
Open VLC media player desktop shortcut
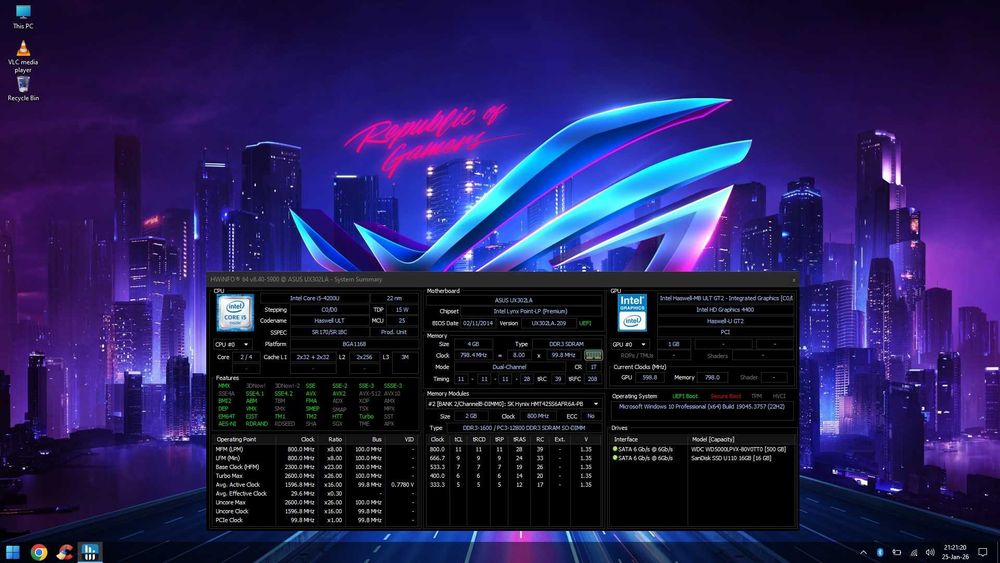(23, 57)
